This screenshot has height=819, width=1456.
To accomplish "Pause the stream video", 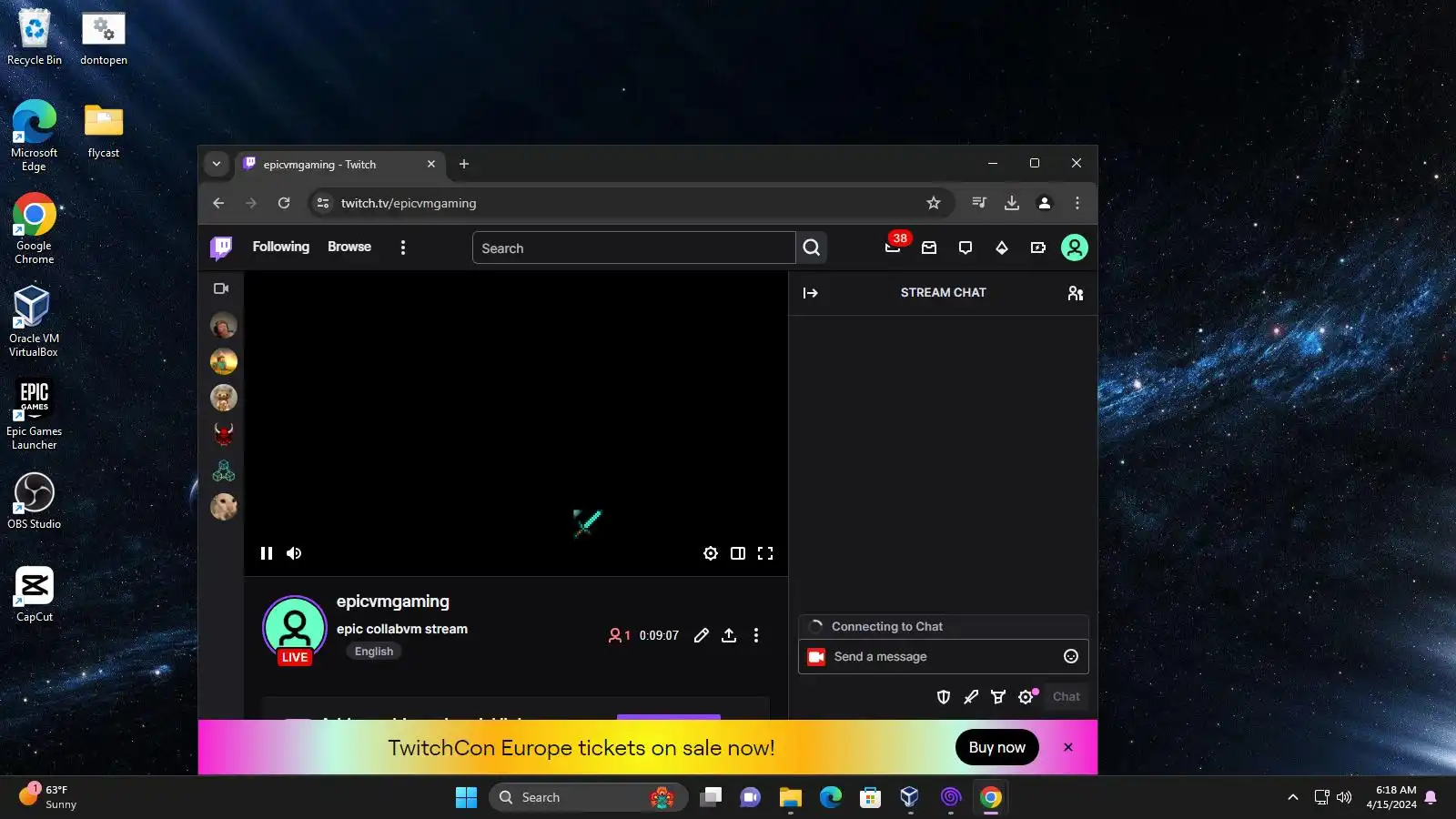I will [x=267, y=553].
